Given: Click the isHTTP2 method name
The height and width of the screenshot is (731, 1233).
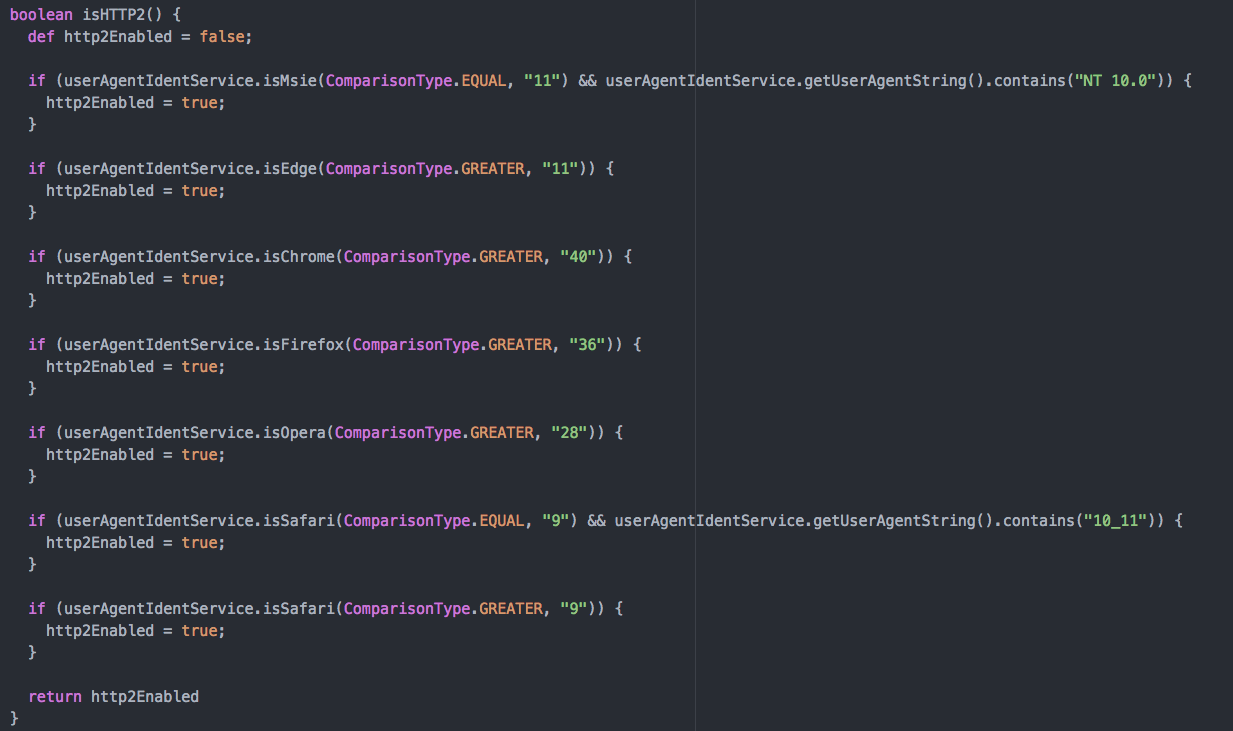Looking at the screenshot, I should [112, 15].
